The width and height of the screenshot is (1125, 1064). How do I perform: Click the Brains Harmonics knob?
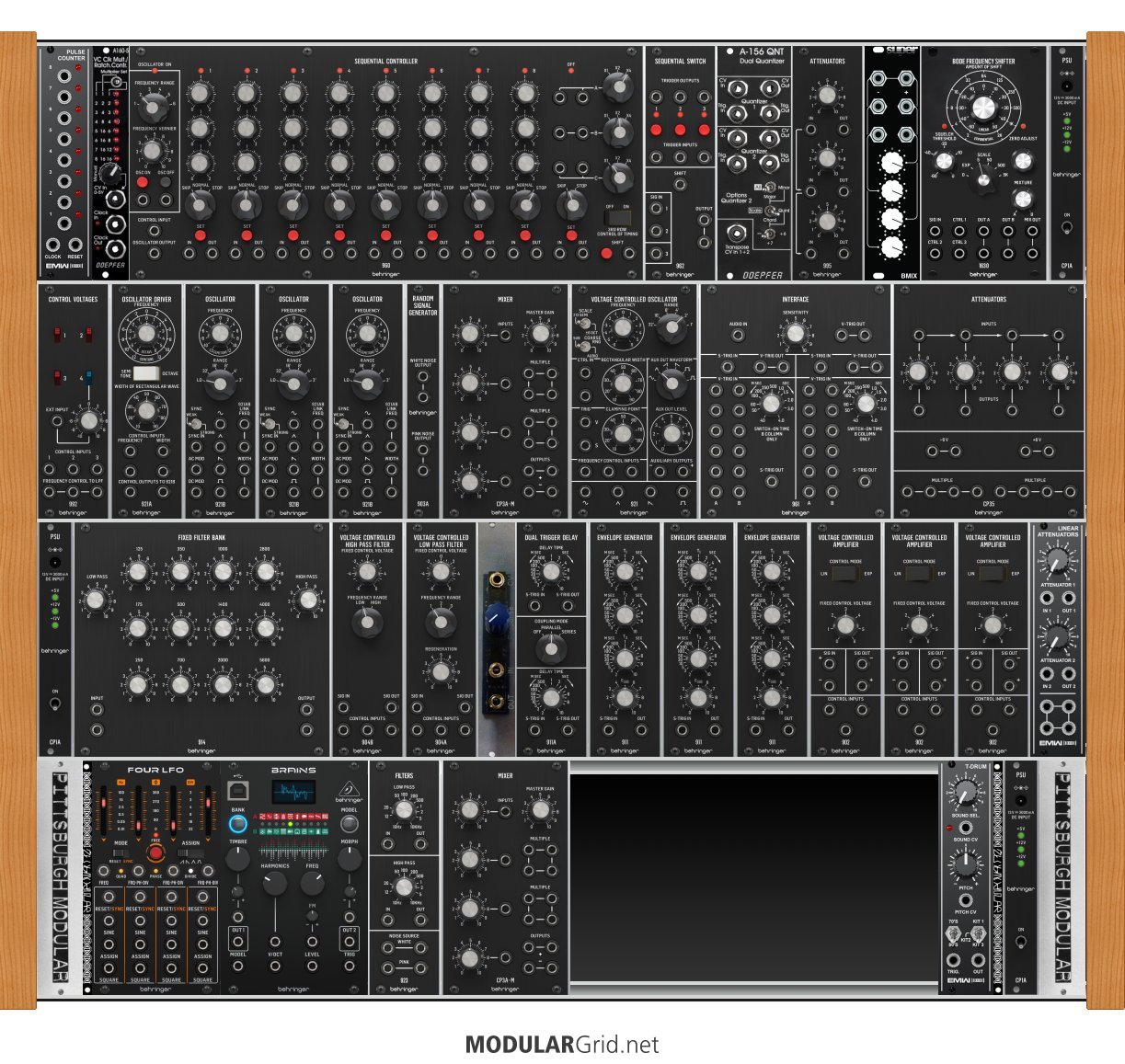[274, 884]
